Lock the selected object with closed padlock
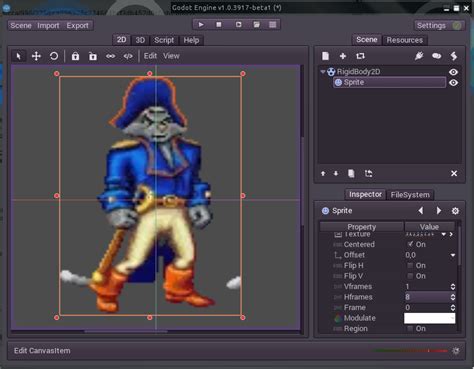The height and width of the screenshot is (369, 474). pyautogui.click(x=75, y=56)
